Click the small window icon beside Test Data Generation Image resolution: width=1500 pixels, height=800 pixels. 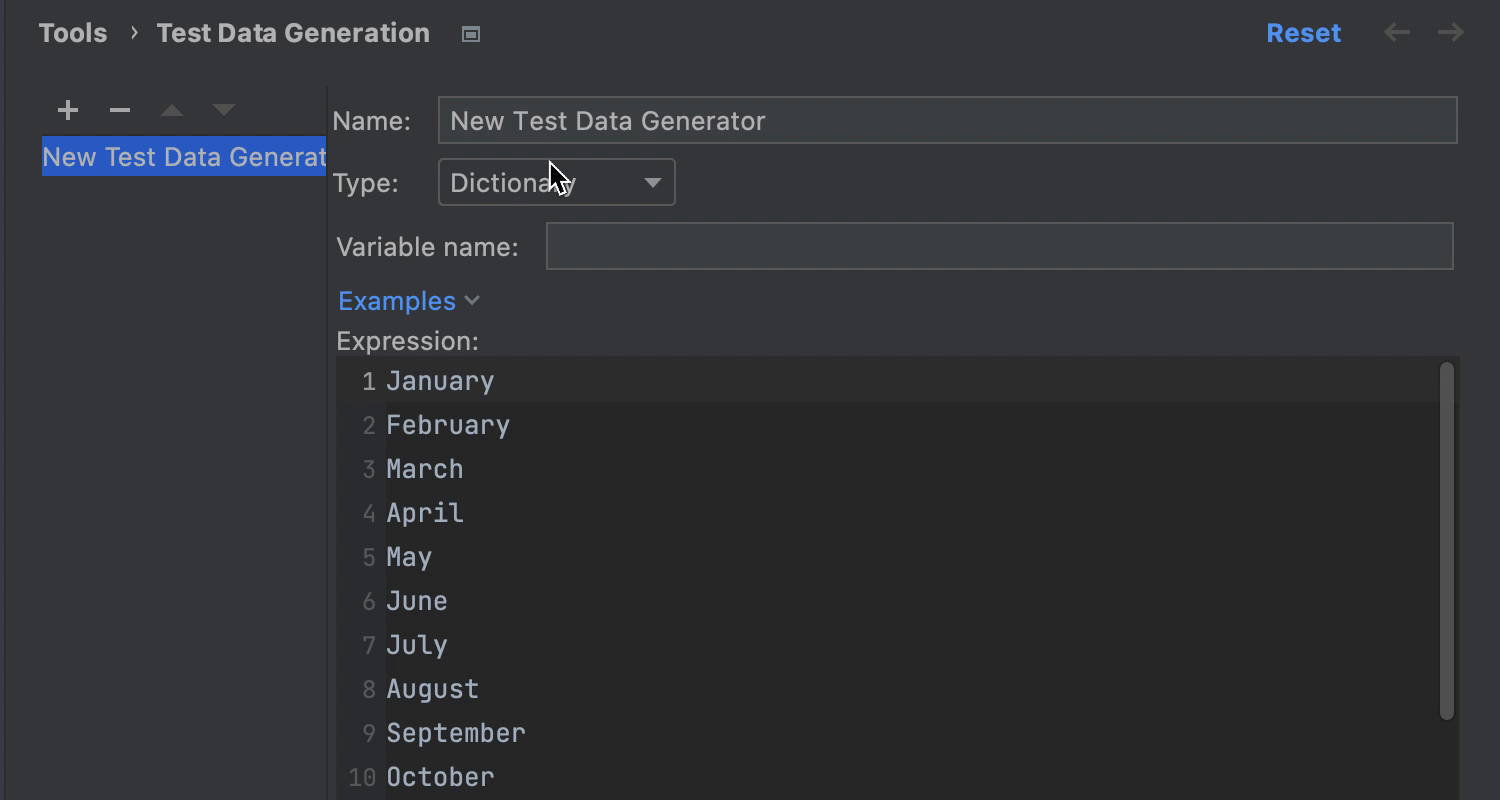coord(471,34)
